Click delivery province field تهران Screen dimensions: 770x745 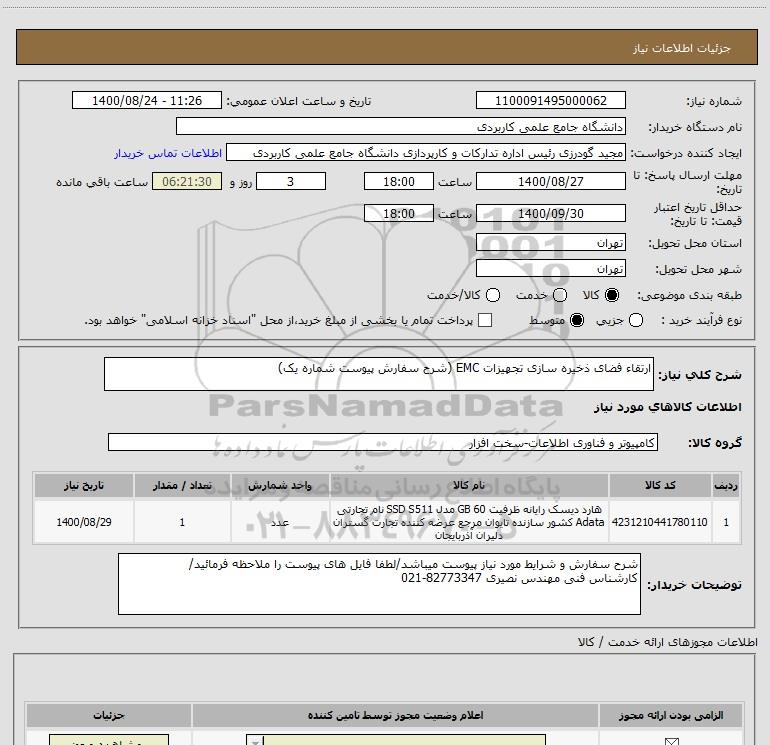point(550,242)
